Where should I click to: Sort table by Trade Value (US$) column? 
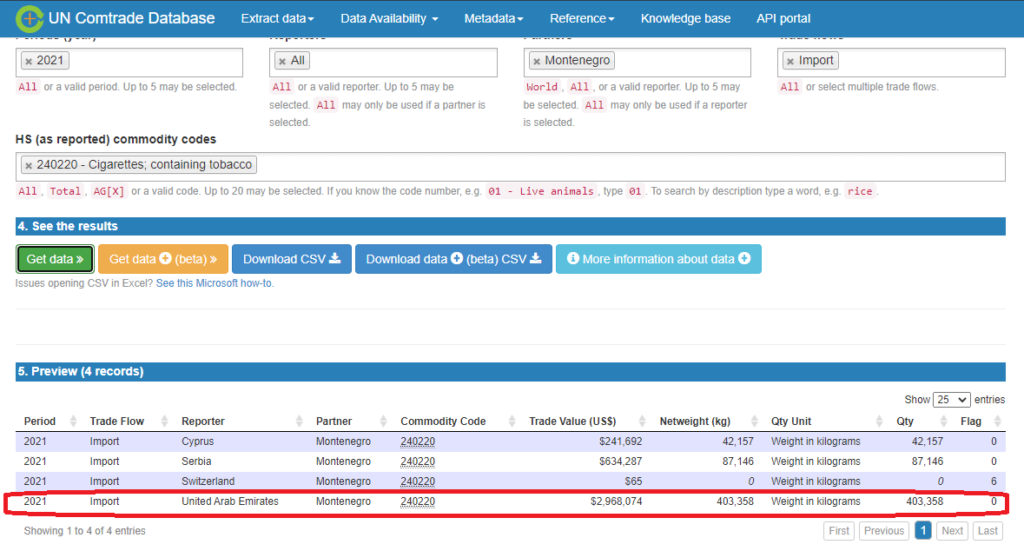coord(586,421)
